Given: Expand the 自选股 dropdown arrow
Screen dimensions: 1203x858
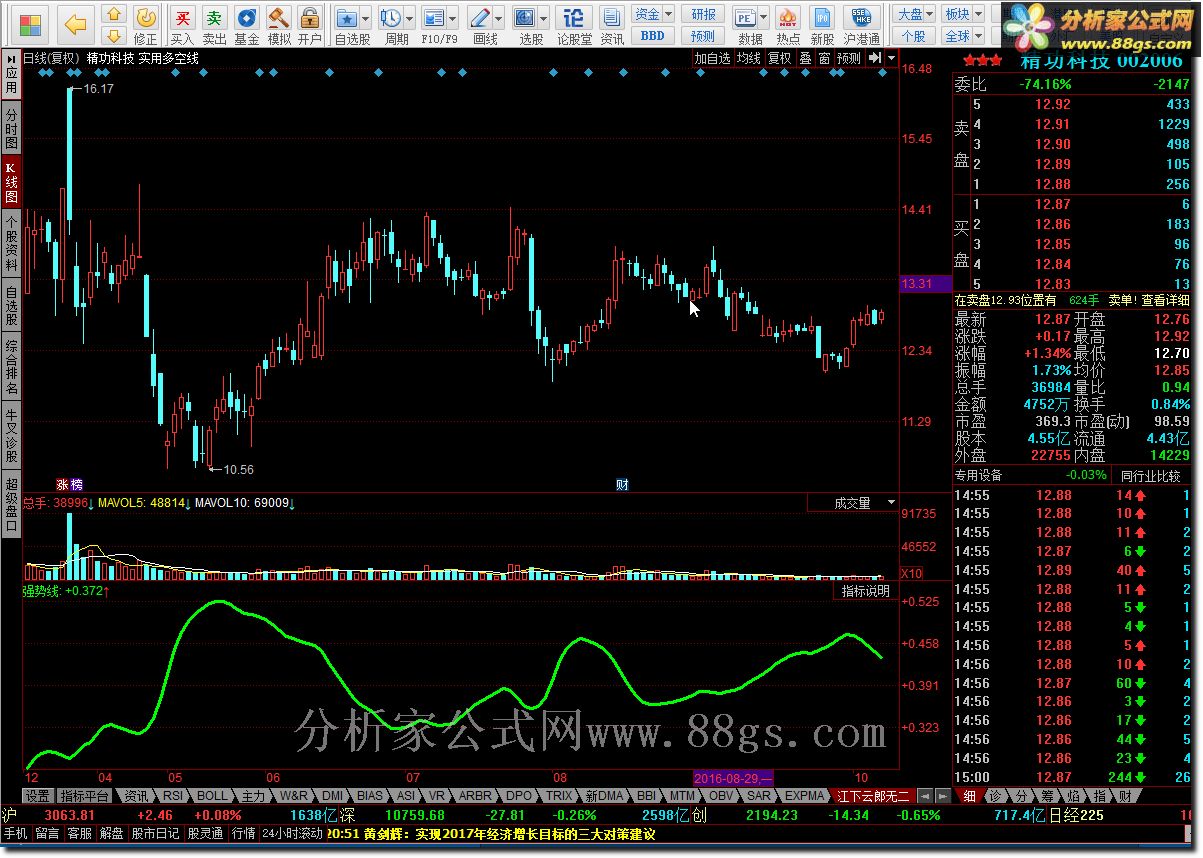Looking at the screenshot, I should coord(365,18).
